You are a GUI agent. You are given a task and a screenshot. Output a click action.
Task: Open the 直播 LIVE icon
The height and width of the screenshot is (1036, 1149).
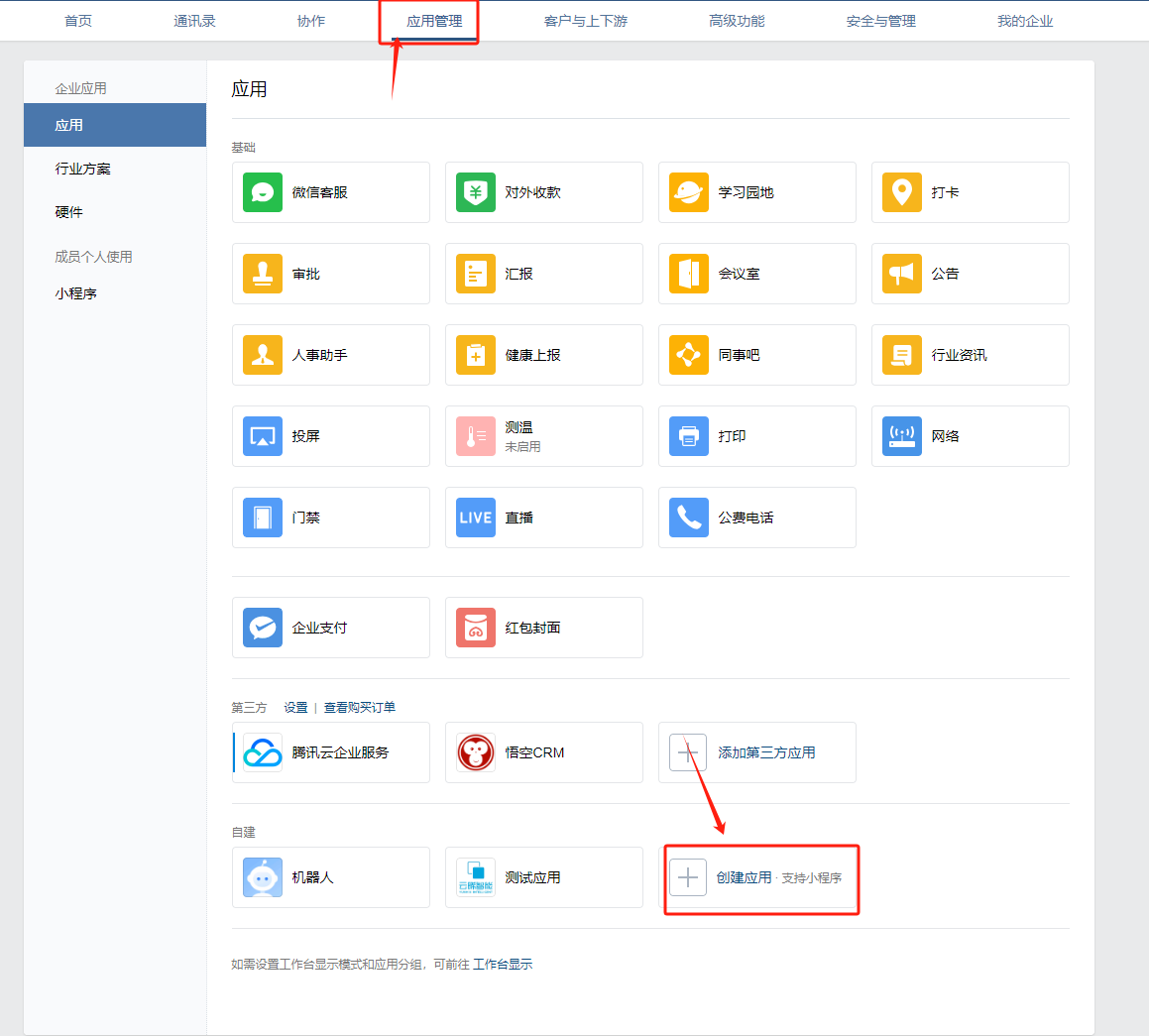pos(476,518)
